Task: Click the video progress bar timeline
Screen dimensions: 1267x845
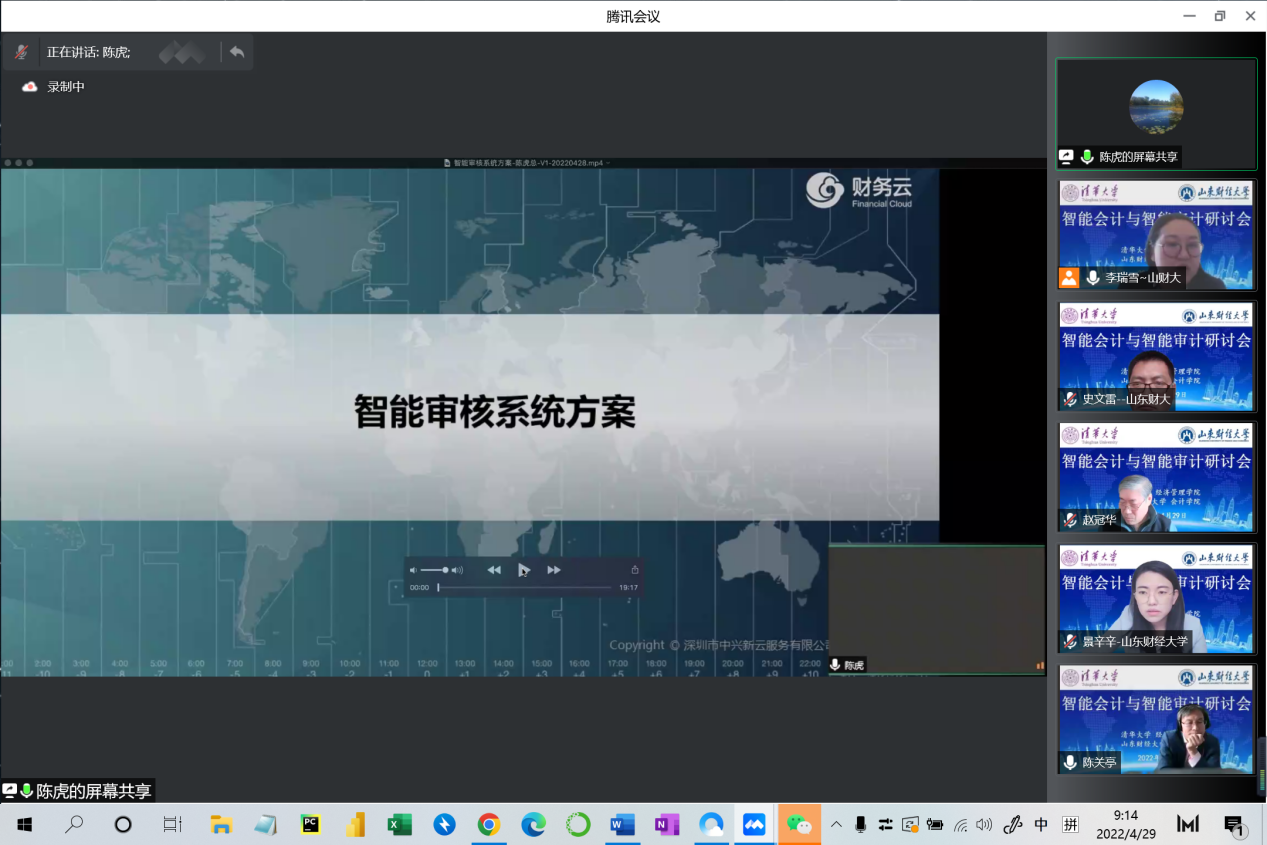Action: click(x=524, y=588)
